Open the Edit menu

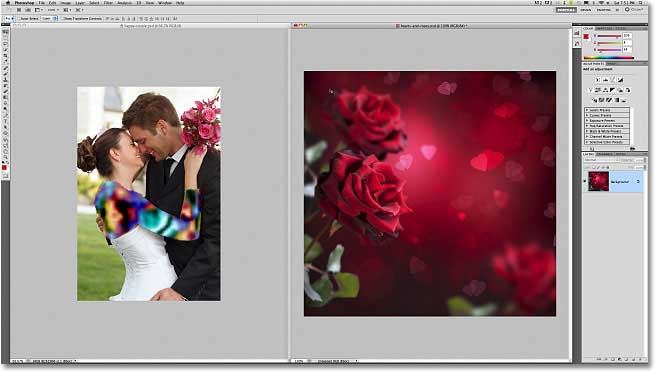pyautogui.click(x=52, y=3)
